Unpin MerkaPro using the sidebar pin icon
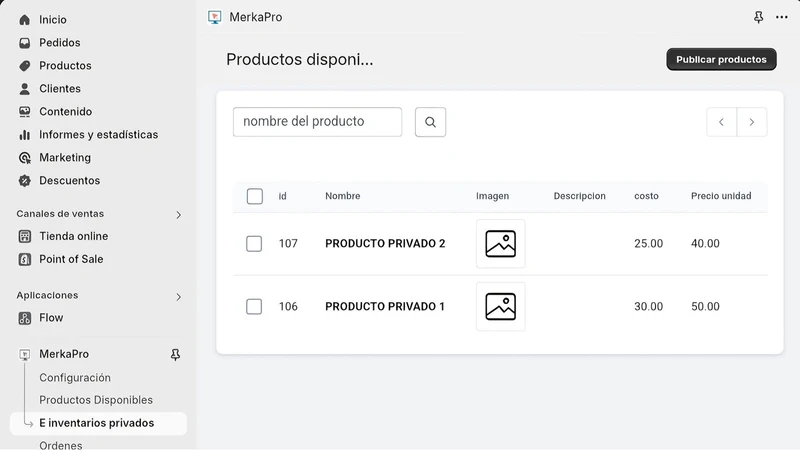800x450 pixels. 175,355
